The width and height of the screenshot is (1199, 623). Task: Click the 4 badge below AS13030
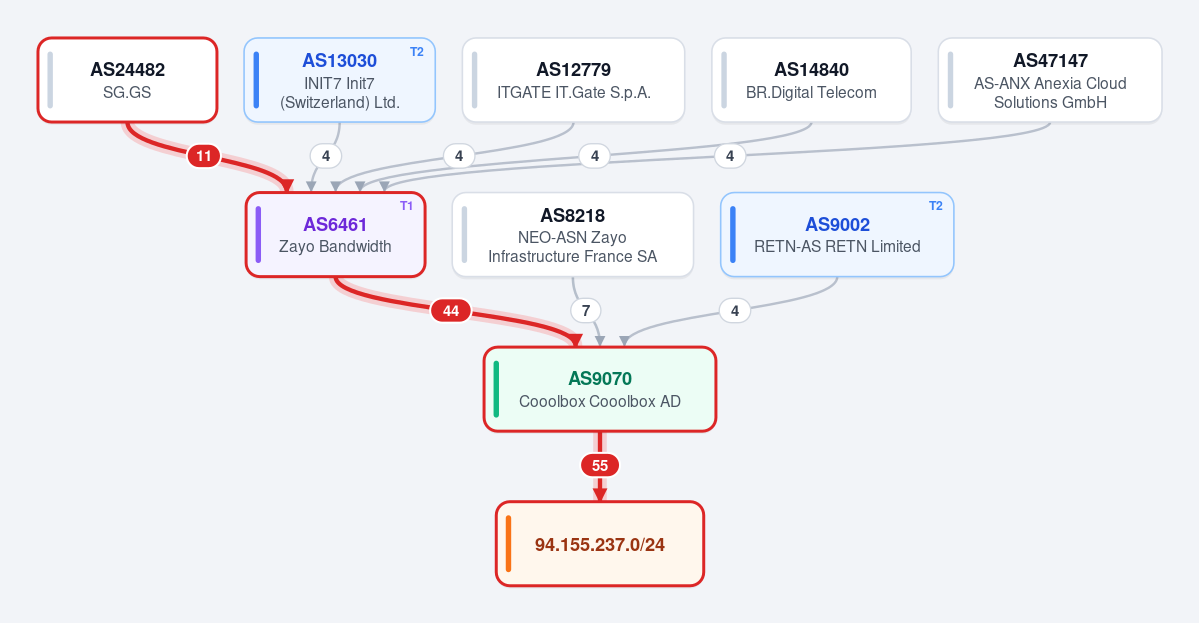[326, 157]
